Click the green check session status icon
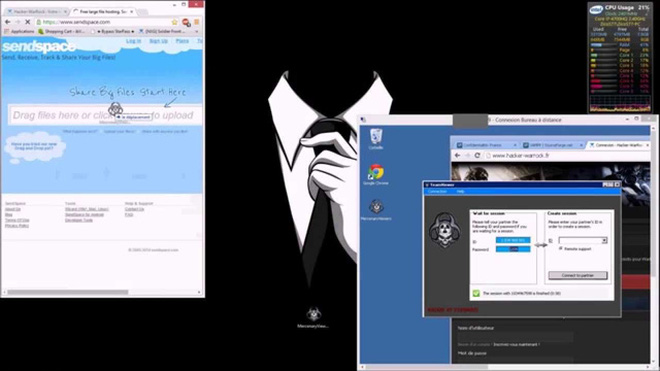The image size is (660, 371). [476, 294]
